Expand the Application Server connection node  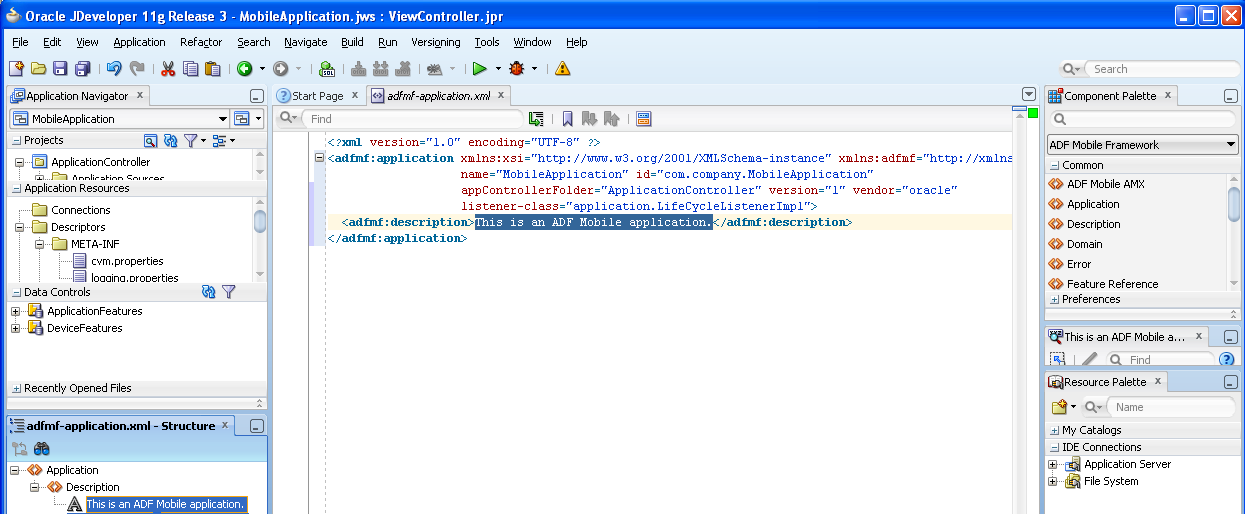pos(1053,464)
